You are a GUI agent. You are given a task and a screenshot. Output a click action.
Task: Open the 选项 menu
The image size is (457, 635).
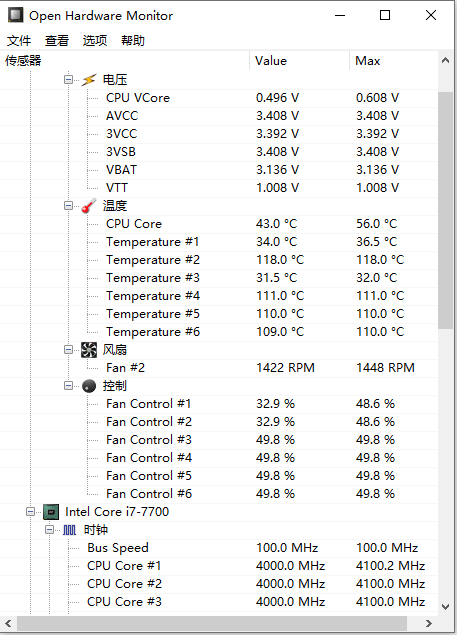[95, 40]
